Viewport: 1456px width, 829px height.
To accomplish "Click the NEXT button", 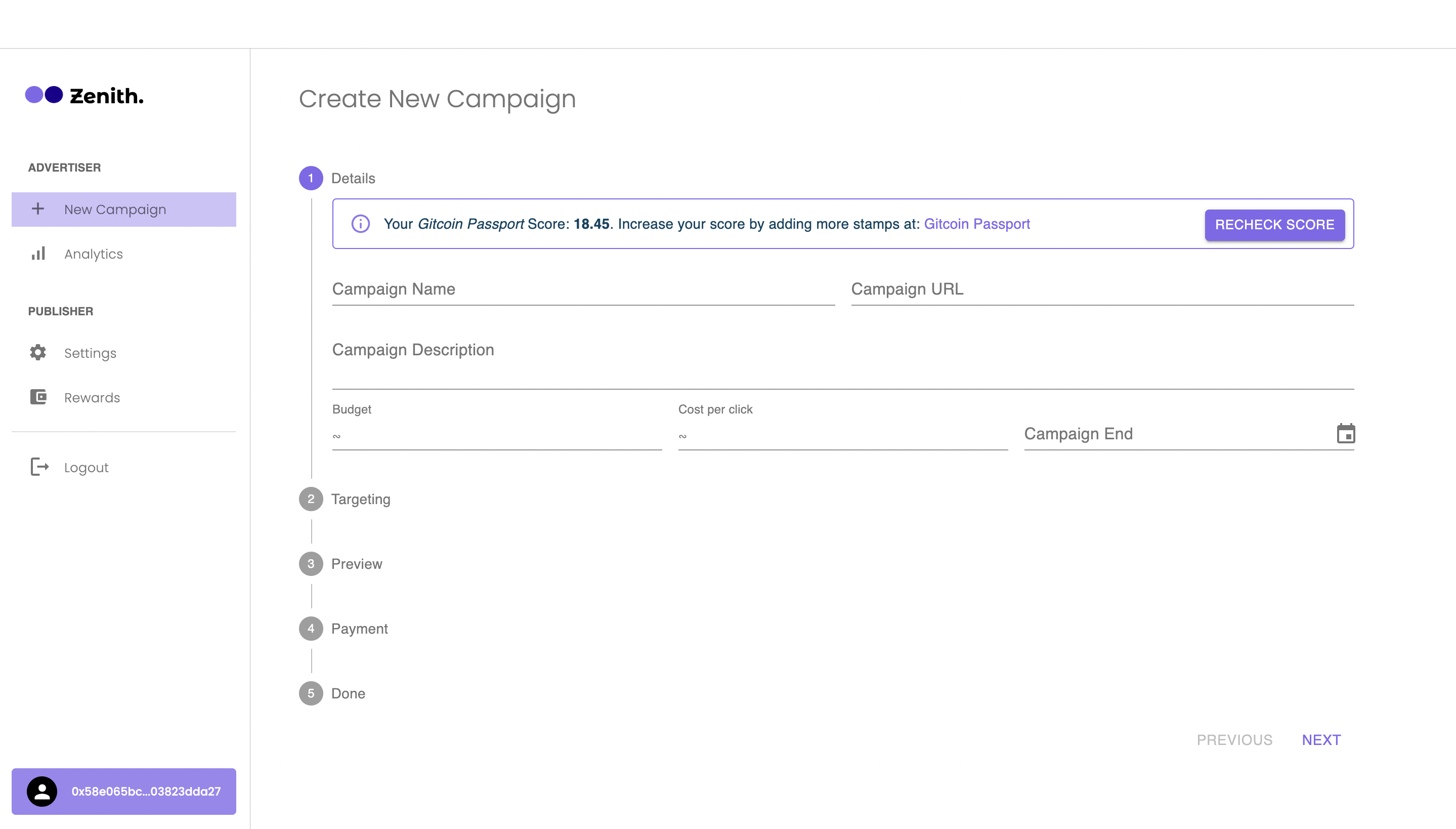I will point(1321,739).
